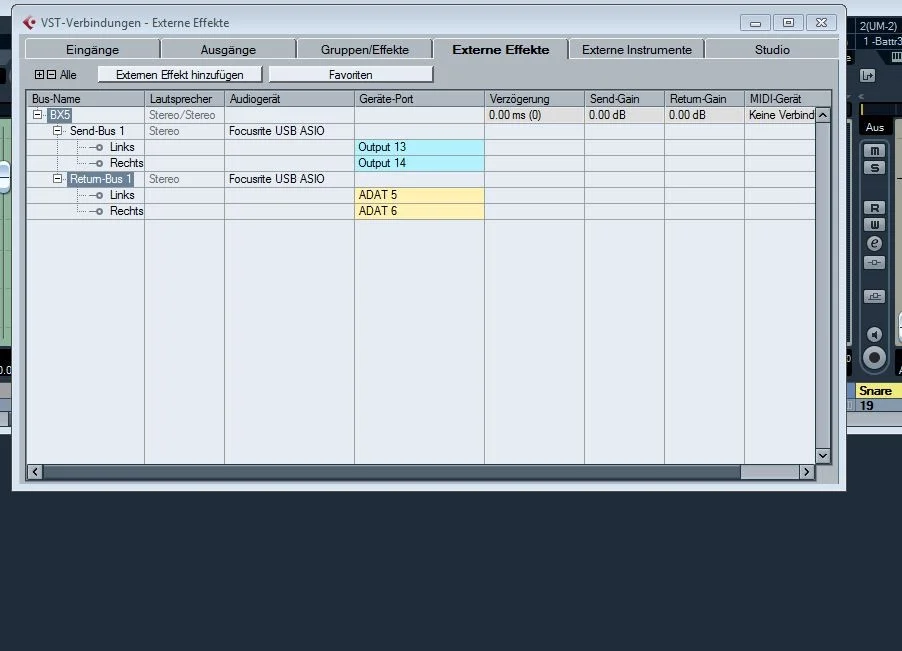Screen dimensions: 902x651
Task: Click the Lautsprecher column header
Action: 184,99
